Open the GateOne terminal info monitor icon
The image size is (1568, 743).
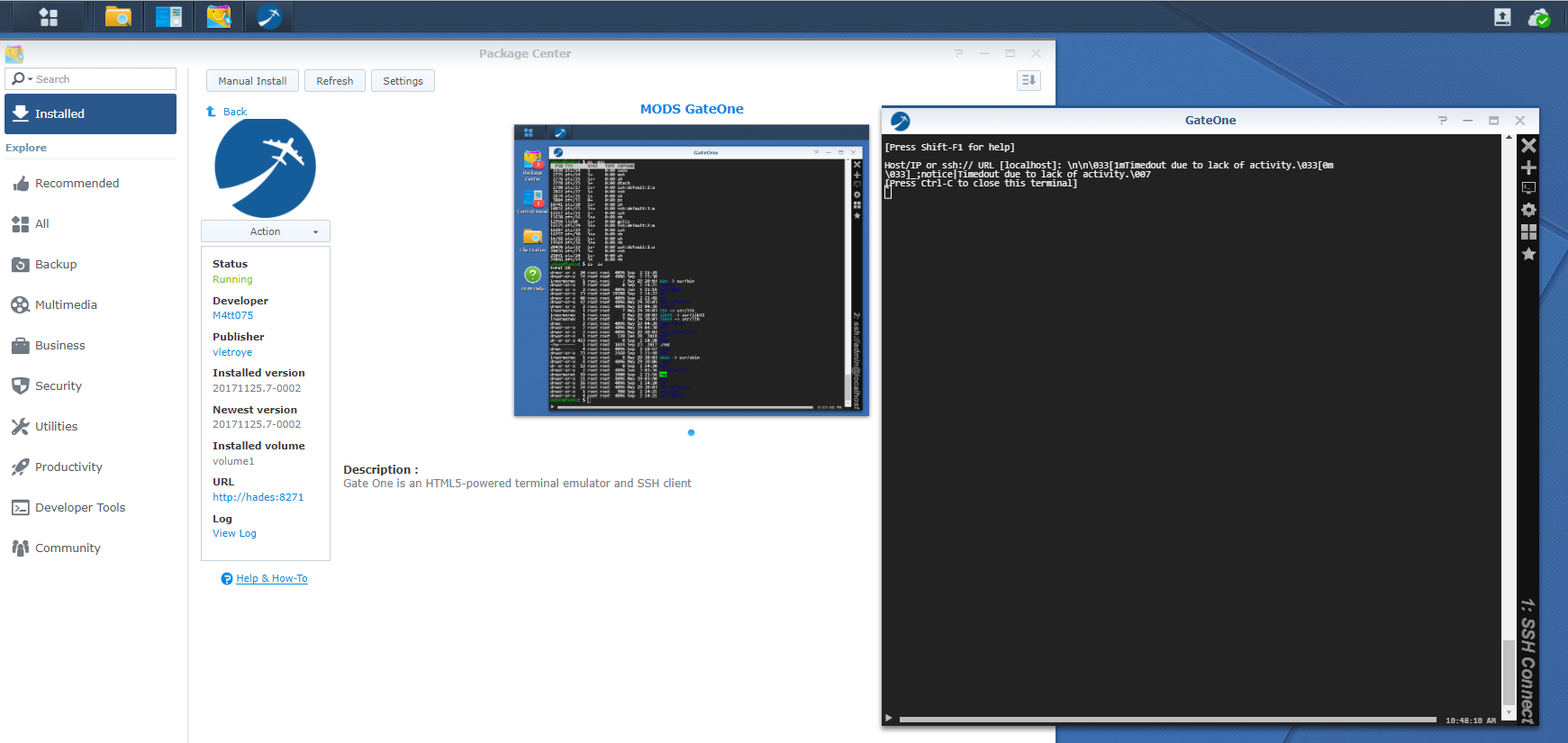click(x=1528, y=188)
